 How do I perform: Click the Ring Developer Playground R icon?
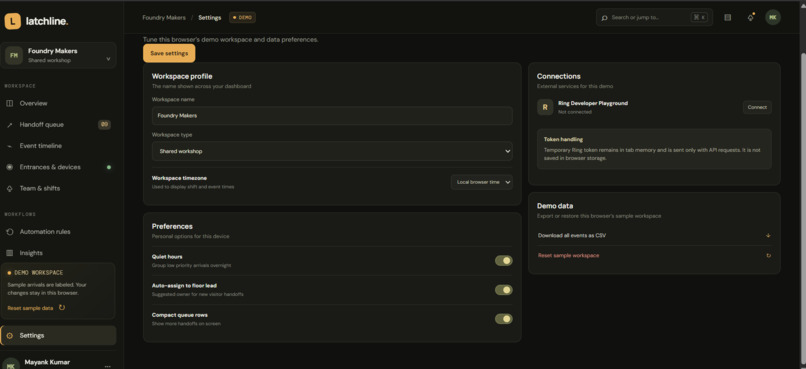point(545,107)
